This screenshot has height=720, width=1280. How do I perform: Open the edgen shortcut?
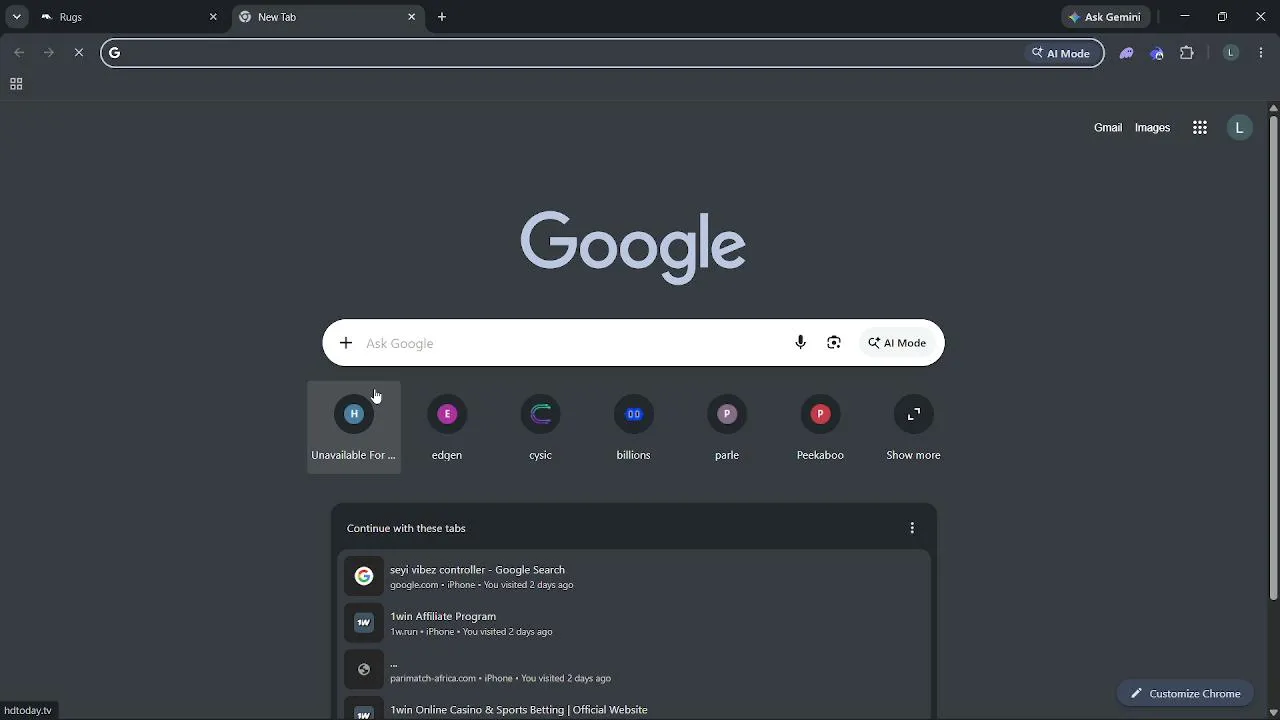[x=447, y=428]
